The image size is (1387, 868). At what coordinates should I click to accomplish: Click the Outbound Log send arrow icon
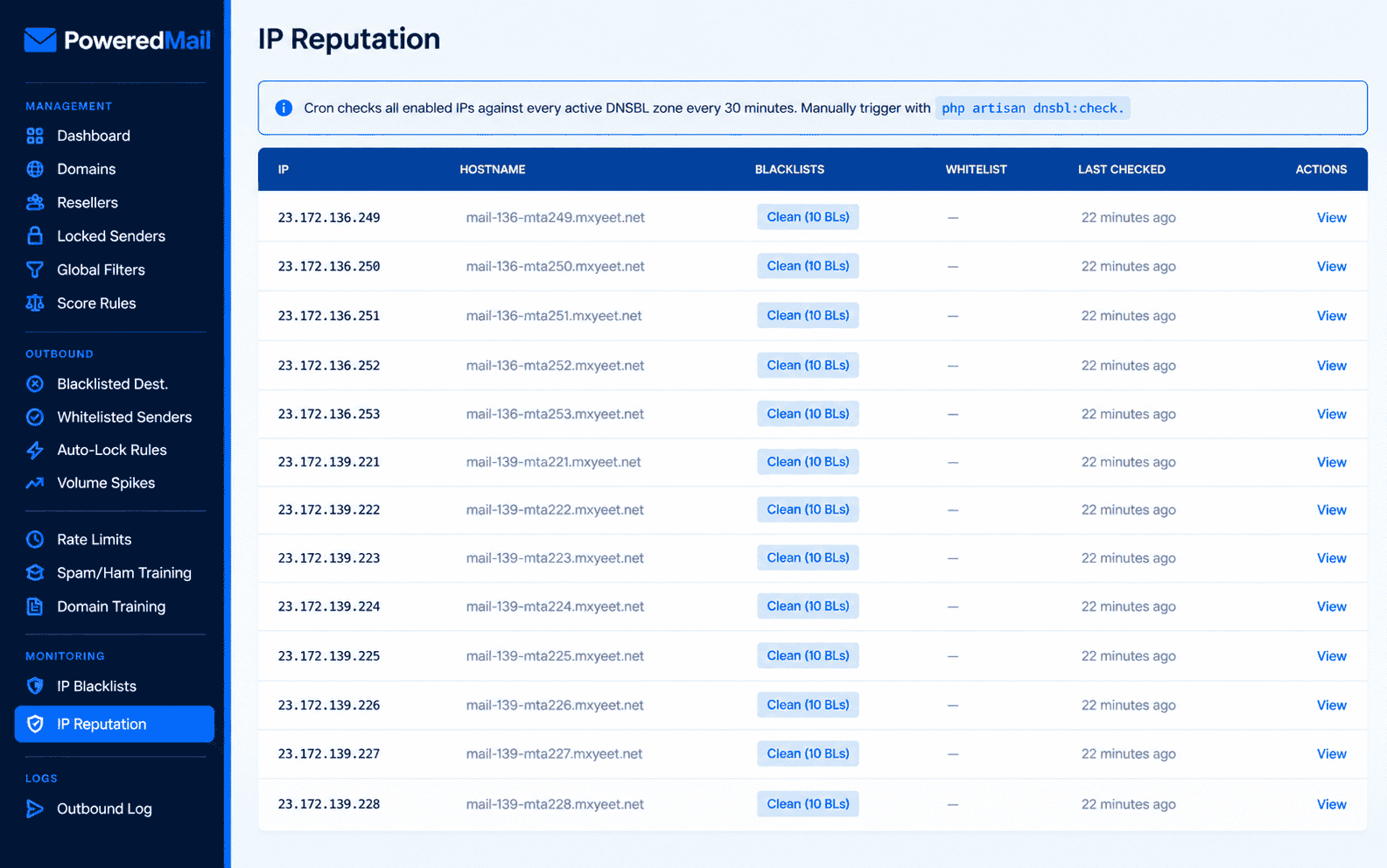35,808
